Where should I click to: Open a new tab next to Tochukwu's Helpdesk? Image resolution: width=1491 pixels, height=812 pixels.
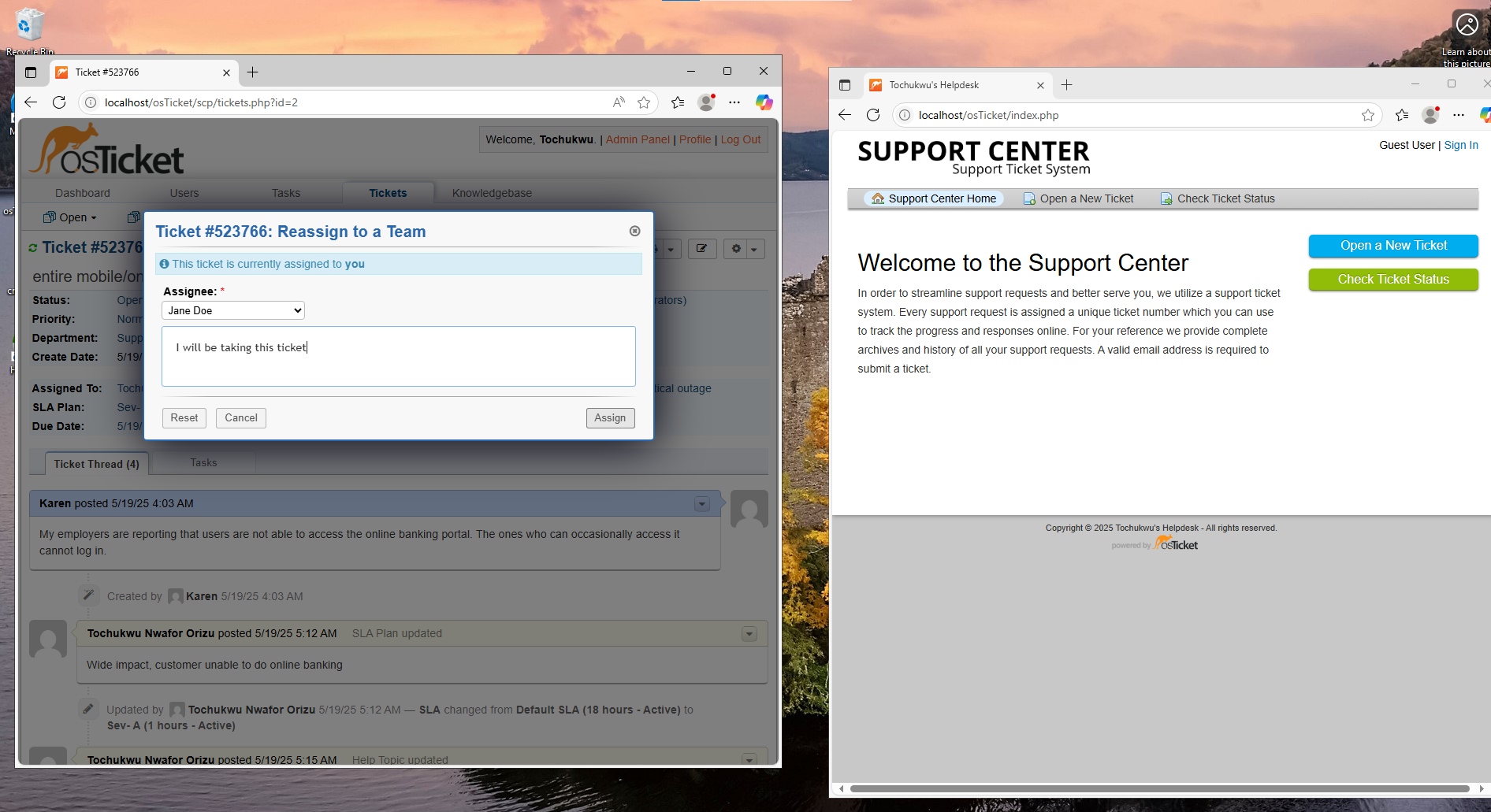coord(1066,85)
